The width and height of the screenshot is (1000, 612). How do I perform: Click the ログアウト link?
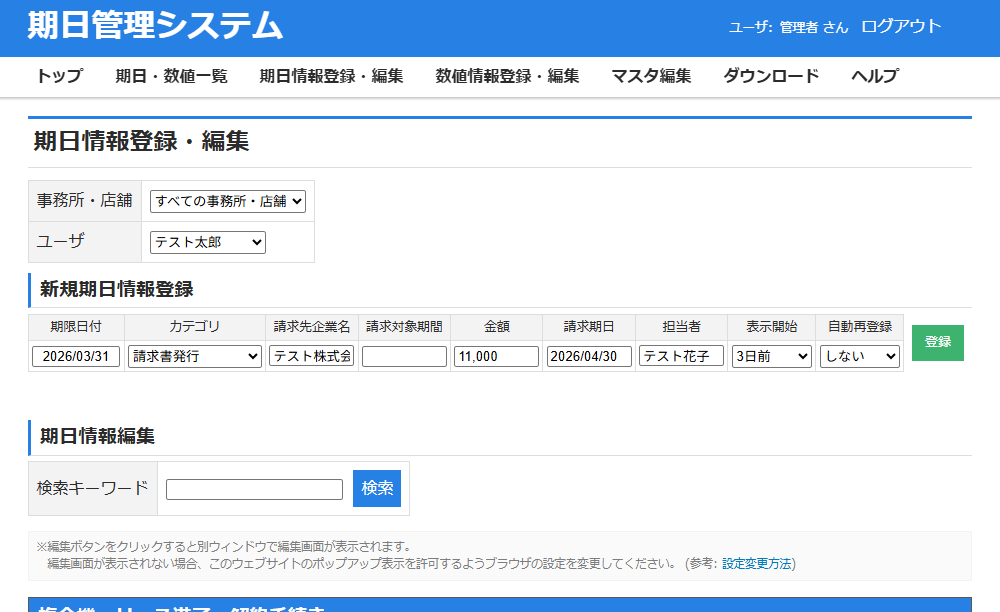pos(901,27)
